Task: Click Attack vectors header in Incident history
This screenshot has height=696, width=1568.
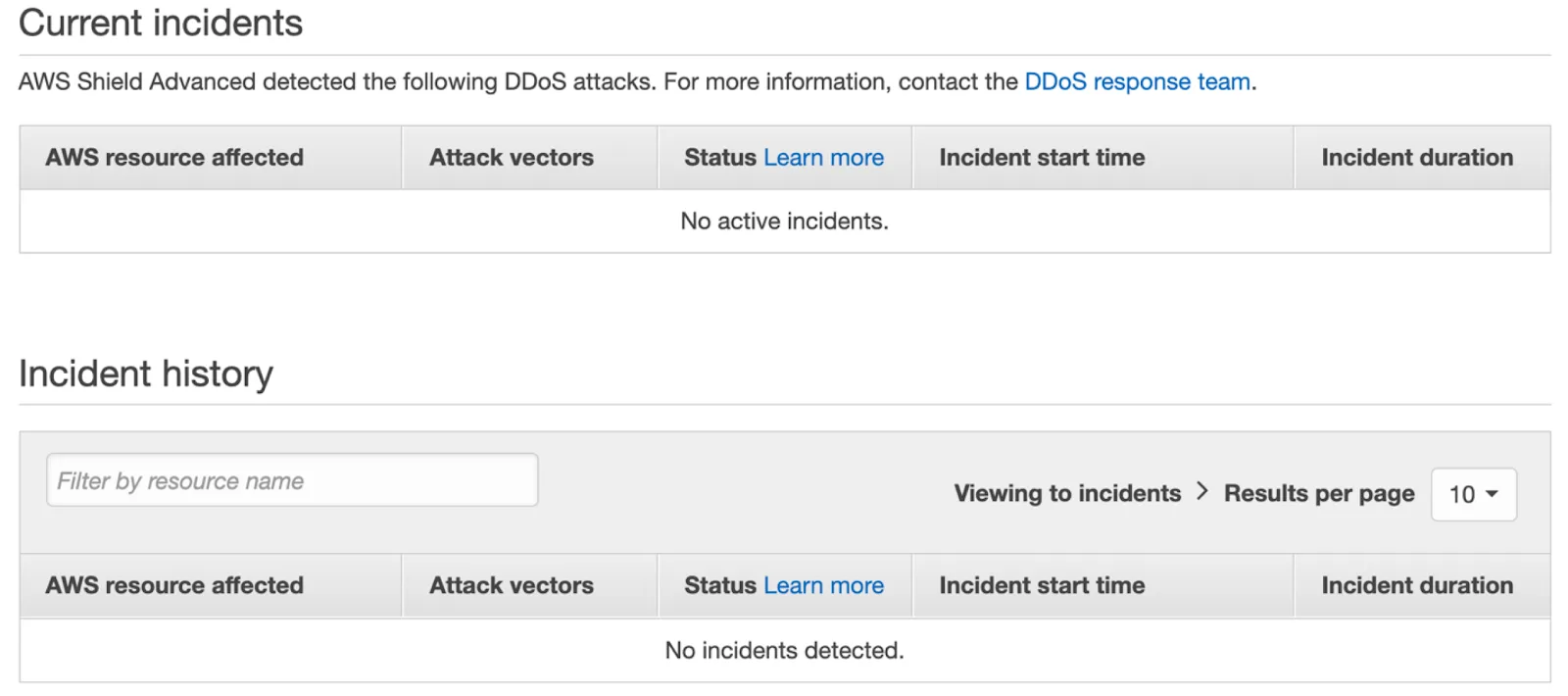Action: pyautogui.click(x=511, y=585)
